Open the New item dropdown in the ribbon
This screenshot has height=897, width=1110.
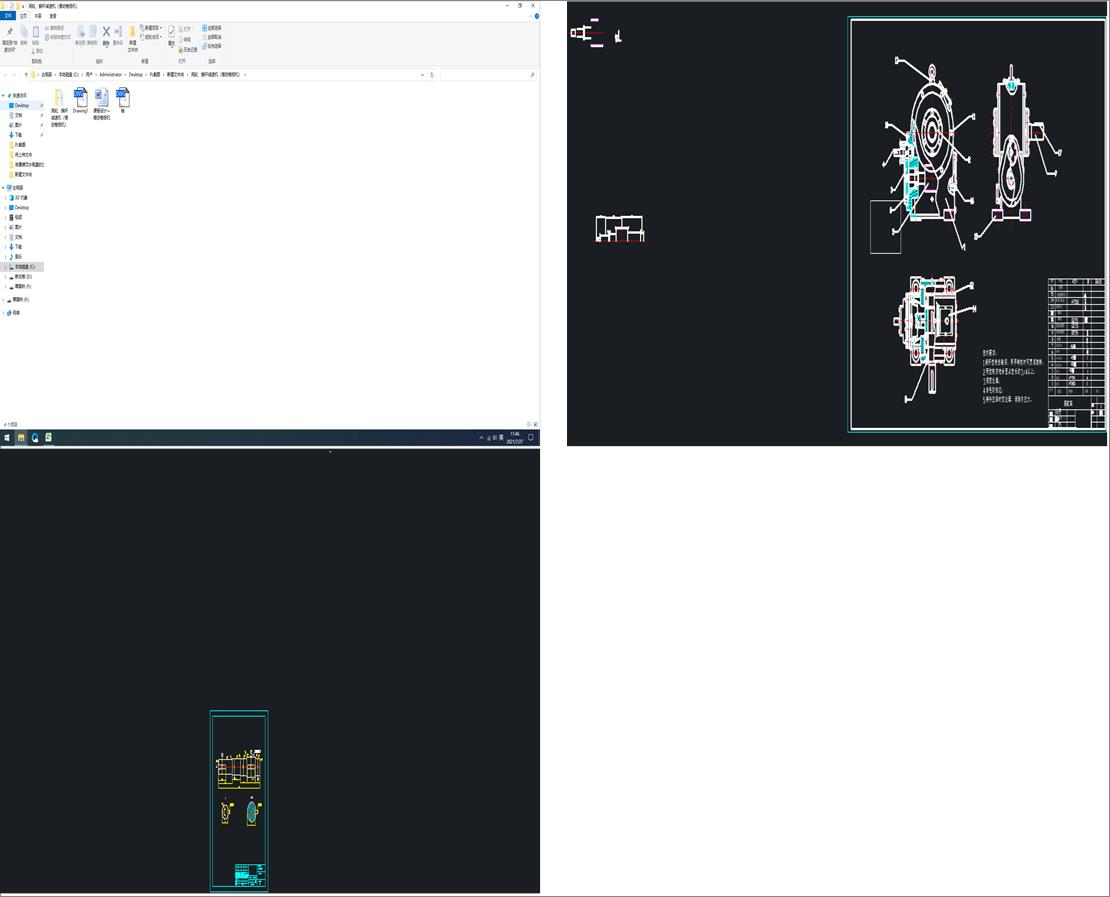click(x=151, y=28)
